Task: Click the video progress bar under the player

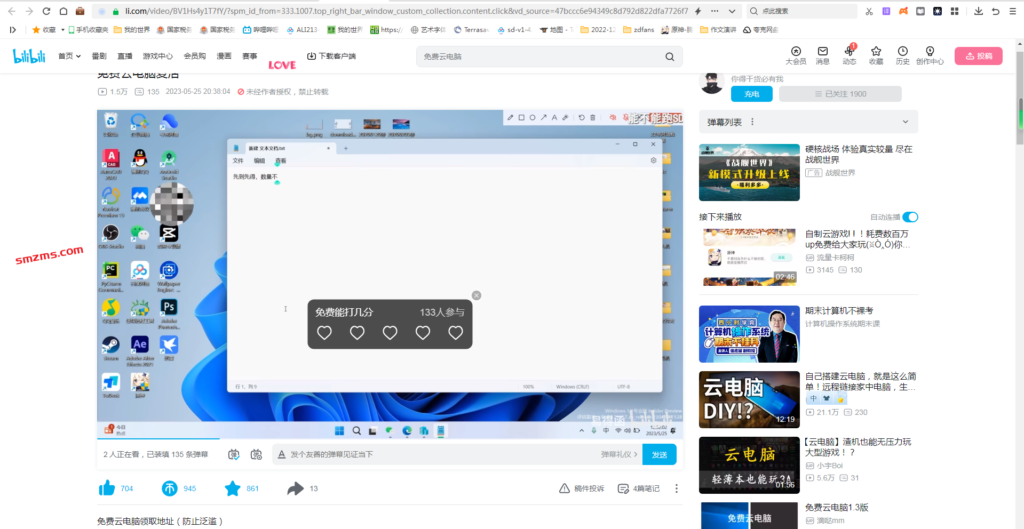Action: click(x=390, y=438)
